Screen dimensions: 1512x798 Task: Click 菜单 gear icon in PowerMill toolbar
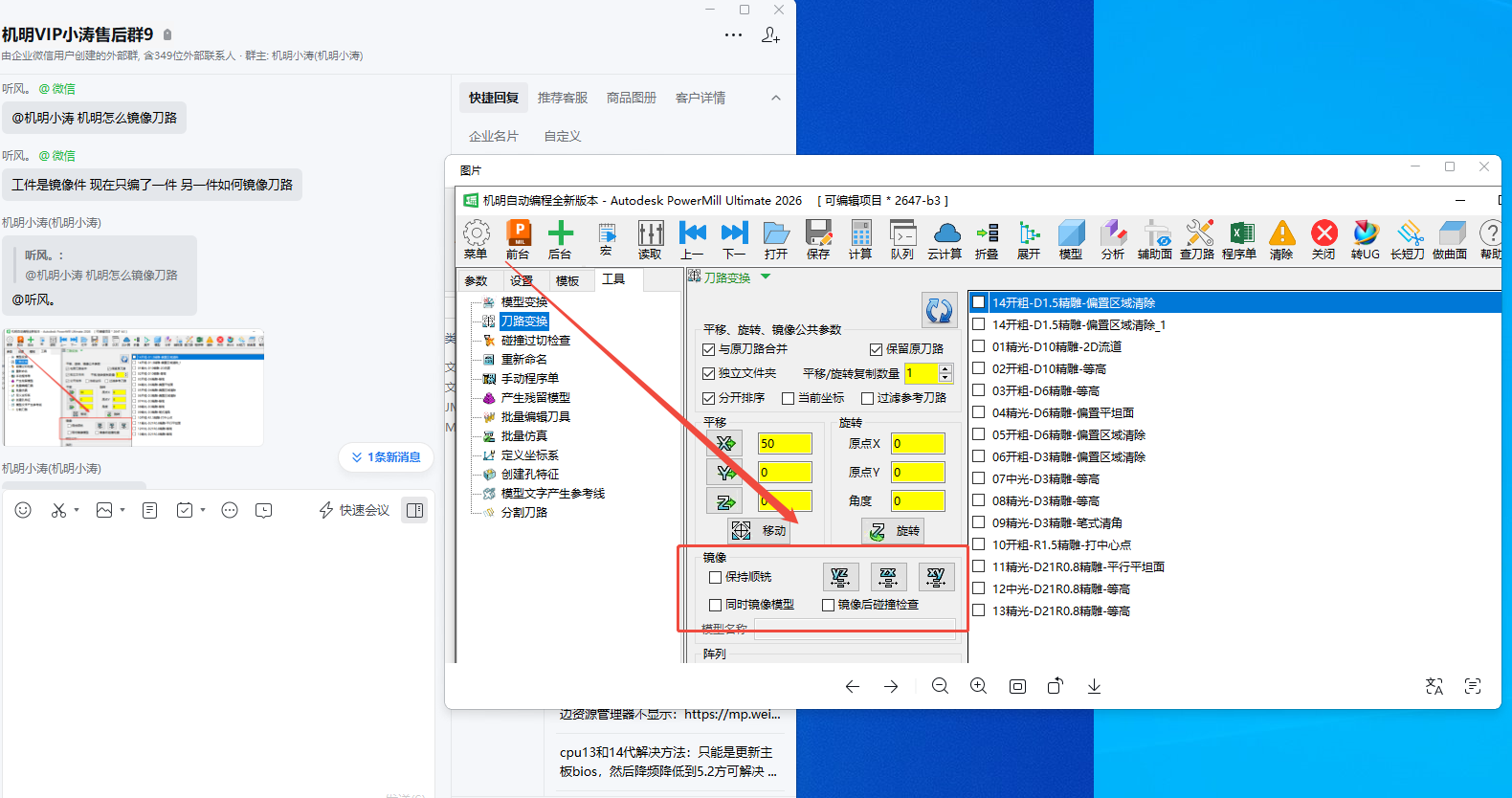click(x=476, y=239)
